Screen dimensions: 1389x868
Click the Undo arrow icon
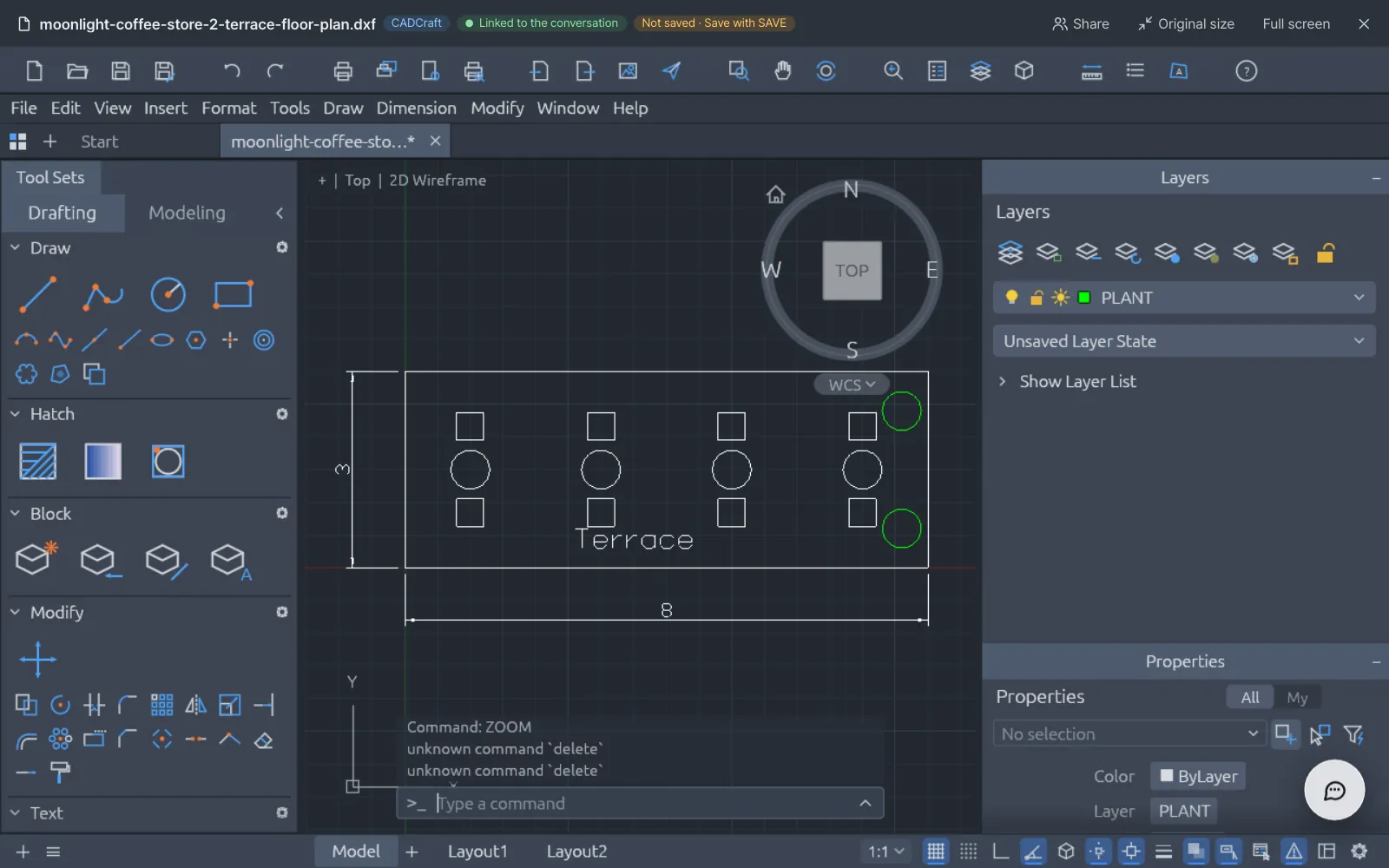231,71
